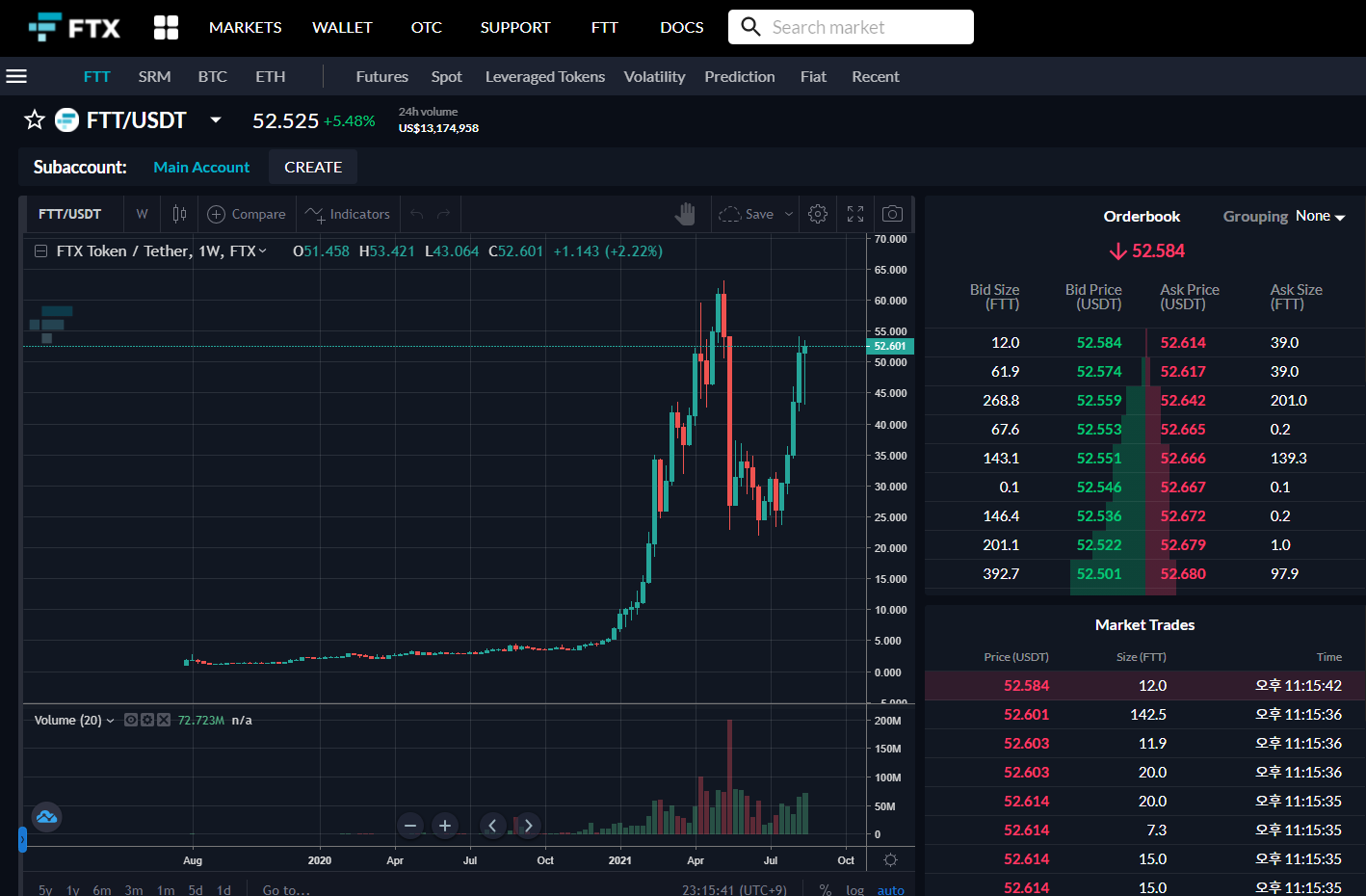Screen dimensions: 1366x896
Task: Set chart range to 5y
Action: (x=45, y=889)
